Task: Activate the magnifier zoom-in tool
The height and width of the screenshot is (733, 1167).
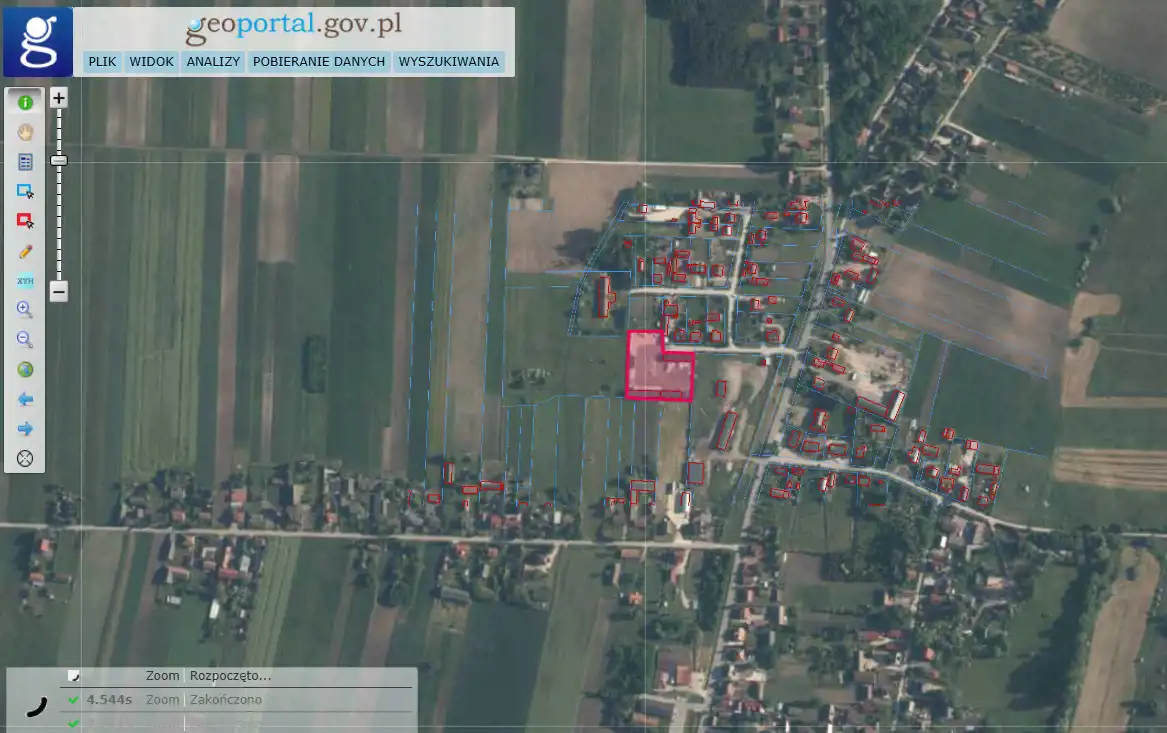Action: click(x=25, y=310)
